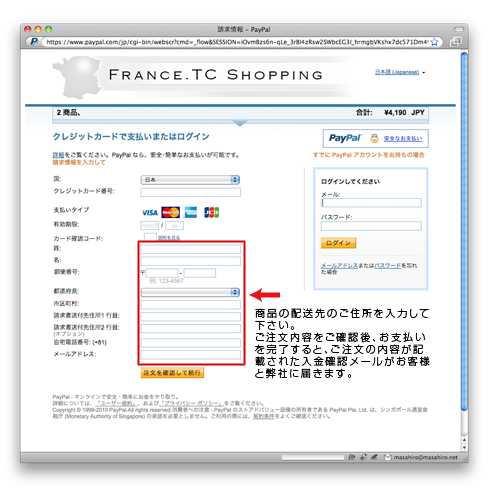Screen dimensions: 500x500
Task: Click the JCB card logo
Action: pos(211,212)
